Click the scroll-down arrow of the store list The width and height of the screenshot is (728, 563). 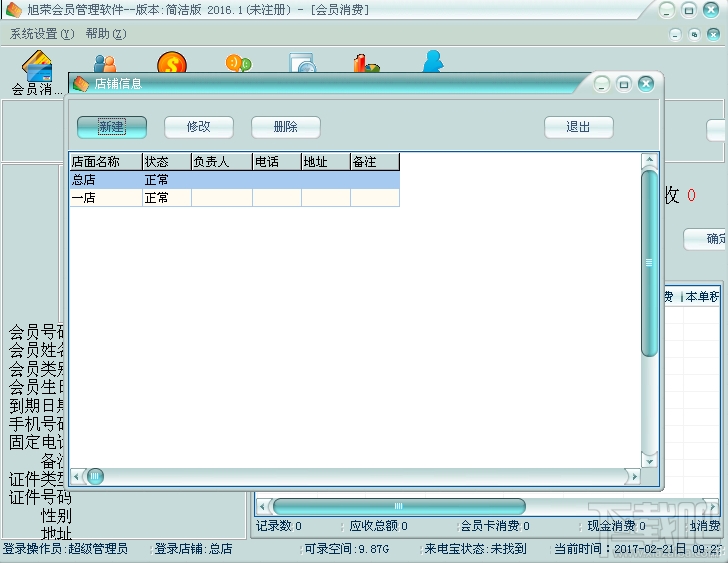pos(650,461)
